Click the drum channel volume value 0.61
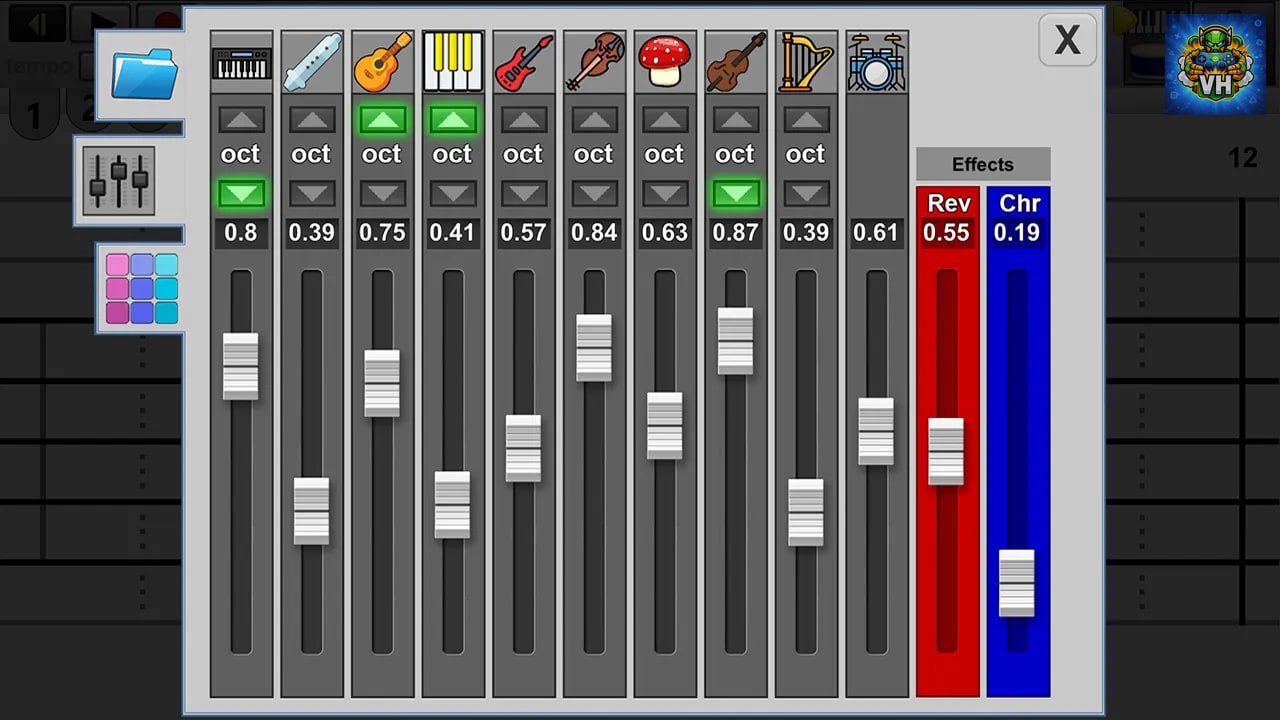The width and height of the screenshot is (1280, 720). point(876,233)
